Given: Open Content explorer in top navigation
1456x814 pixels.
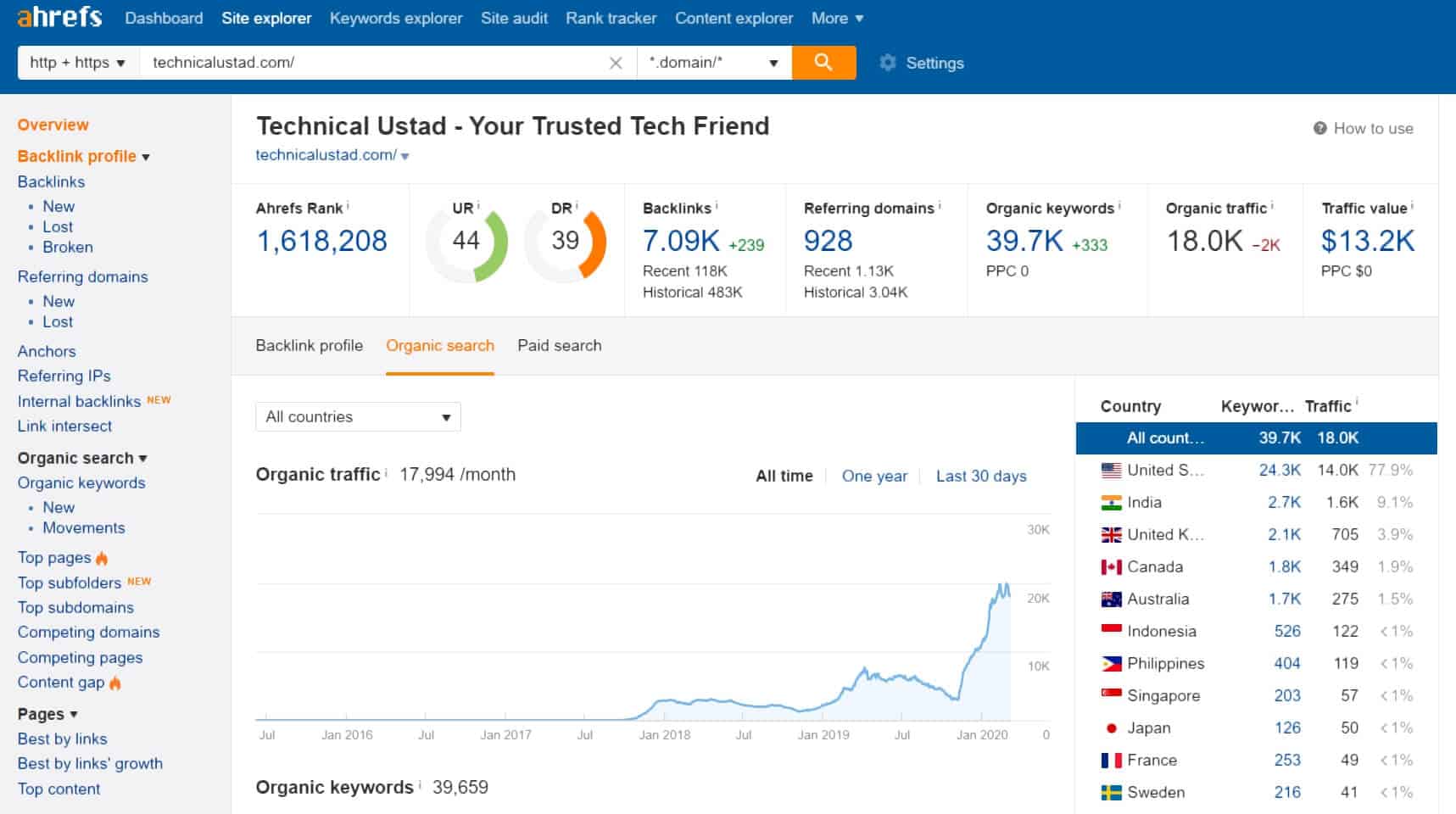Looking at the screenshot, I should click(x=734, y=18).
